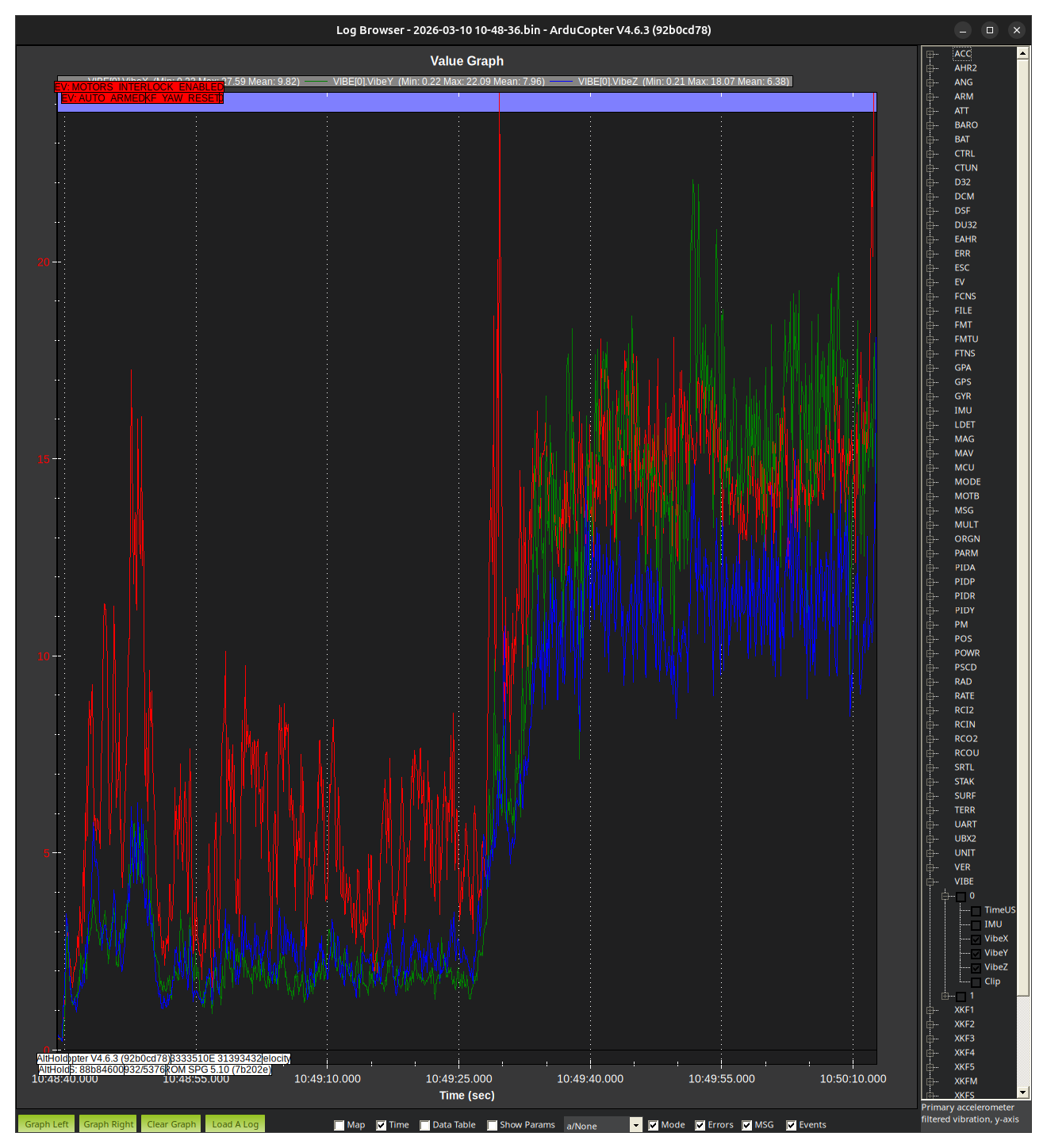Expand VIBE instance 1 node

(x=945, y=996)
